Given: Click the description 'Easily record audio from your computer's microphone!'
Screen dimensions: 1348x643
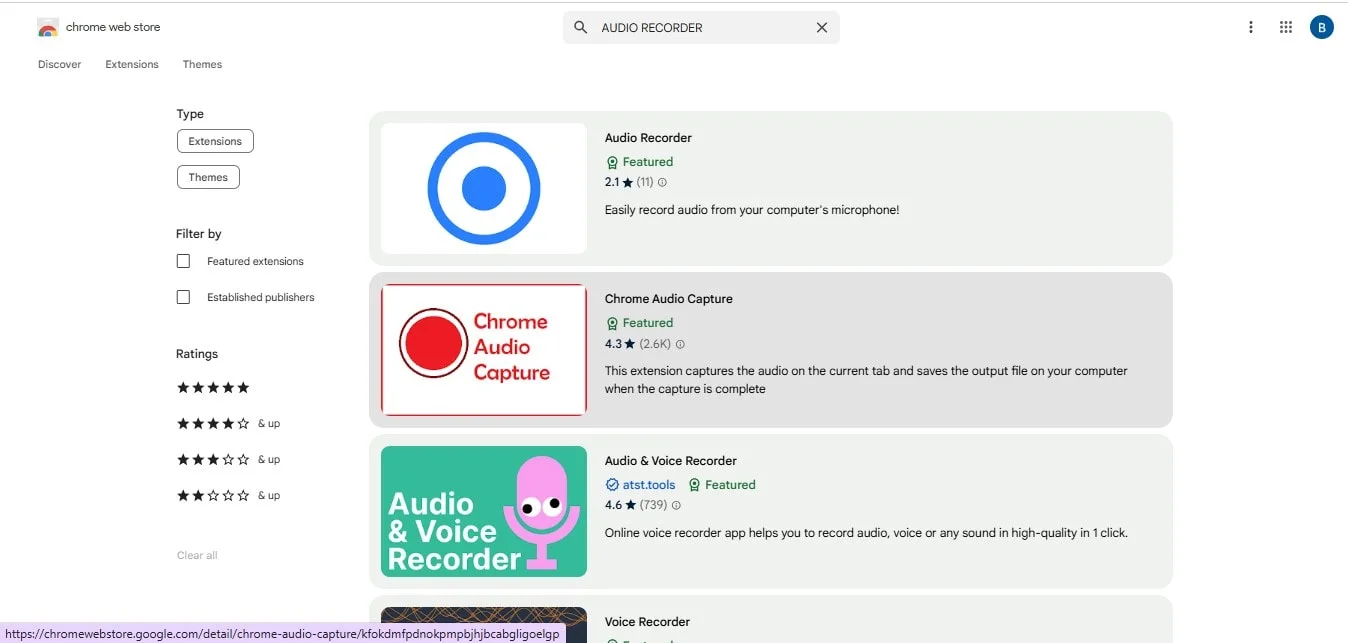Looking at the screenshot, I should [752, 210].
